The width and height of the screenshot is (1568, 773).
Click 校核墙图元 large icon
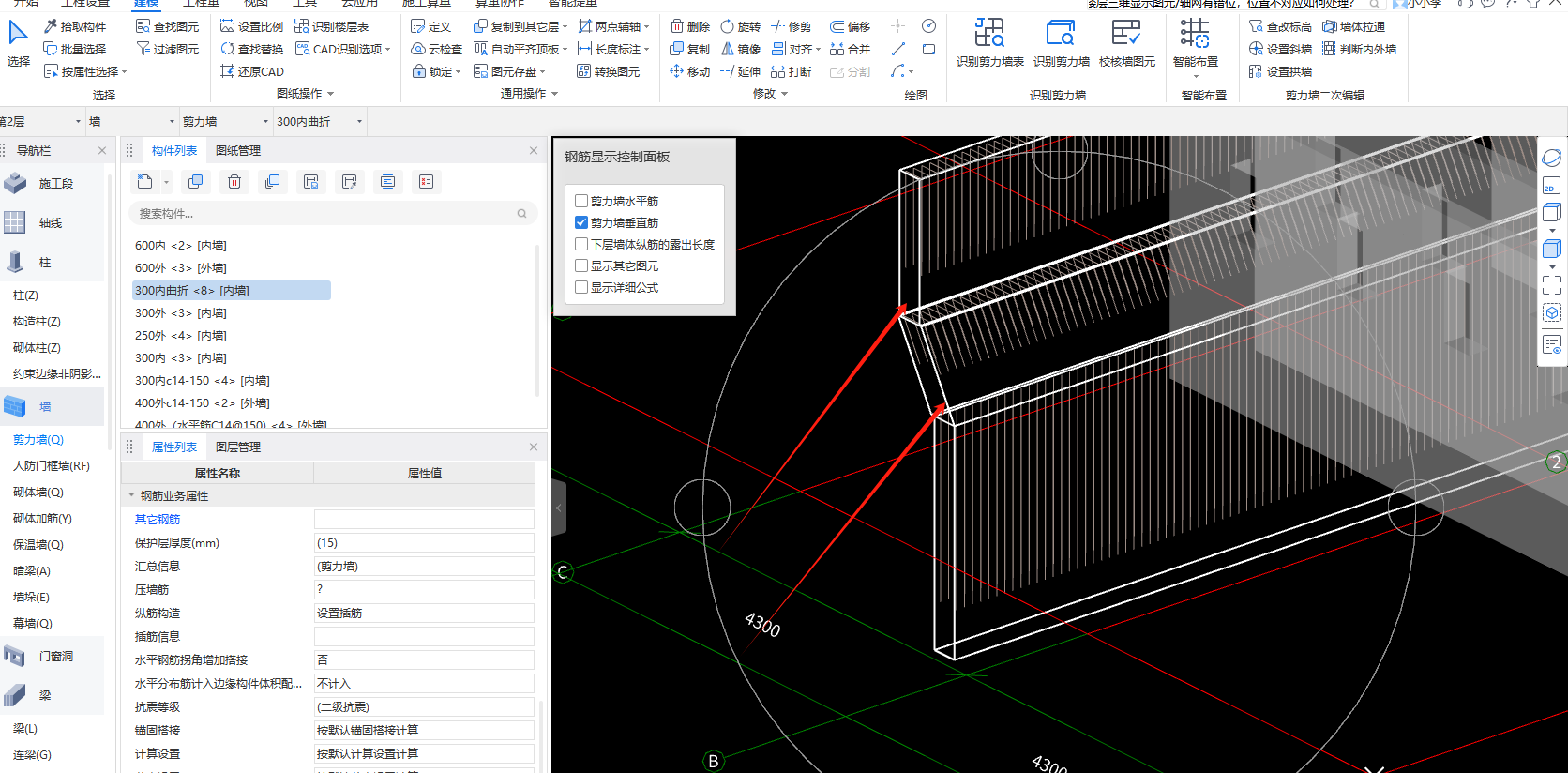[1126, 43]
